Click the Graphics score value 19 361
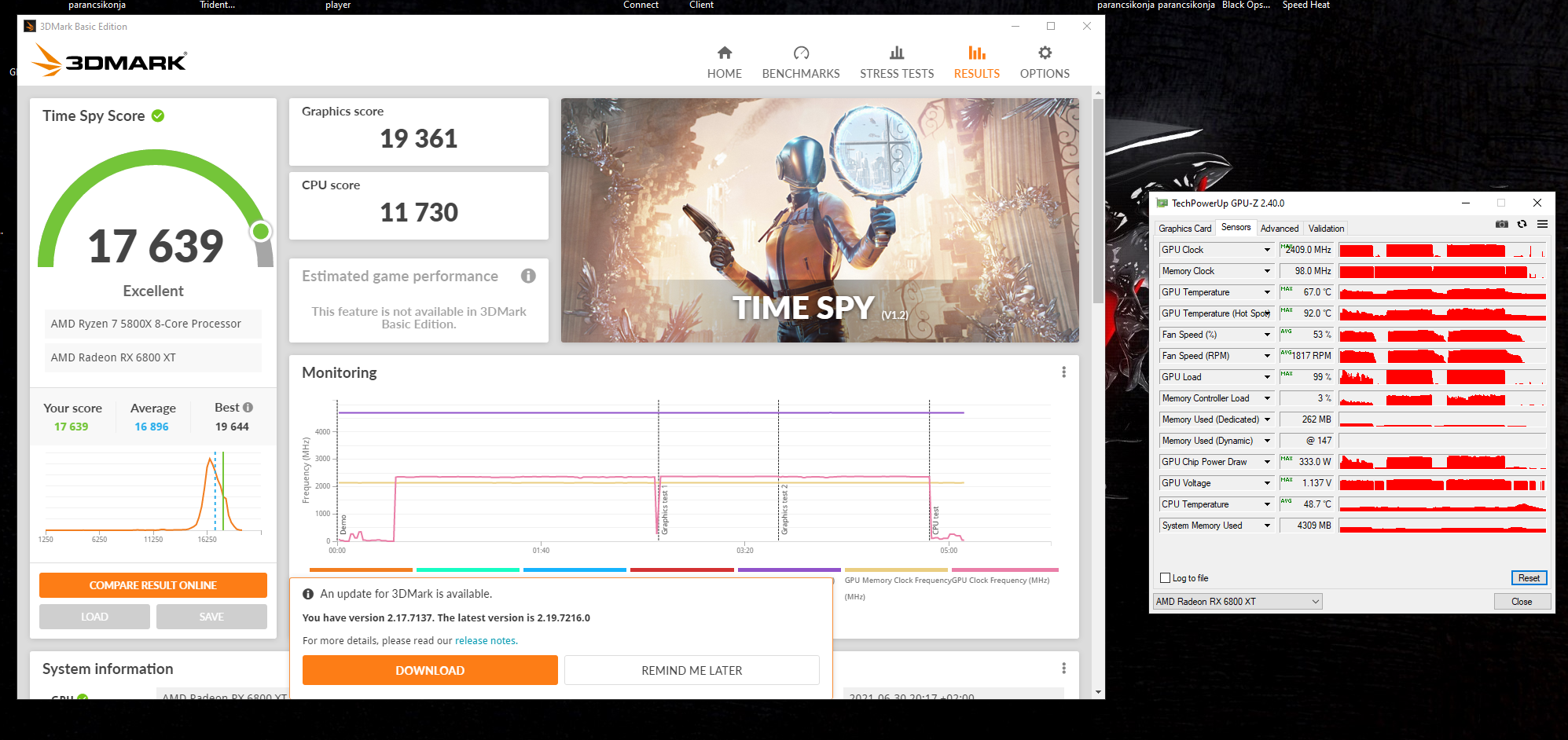1568x740 pixels. pyautogui.click(x=418, y=139)
